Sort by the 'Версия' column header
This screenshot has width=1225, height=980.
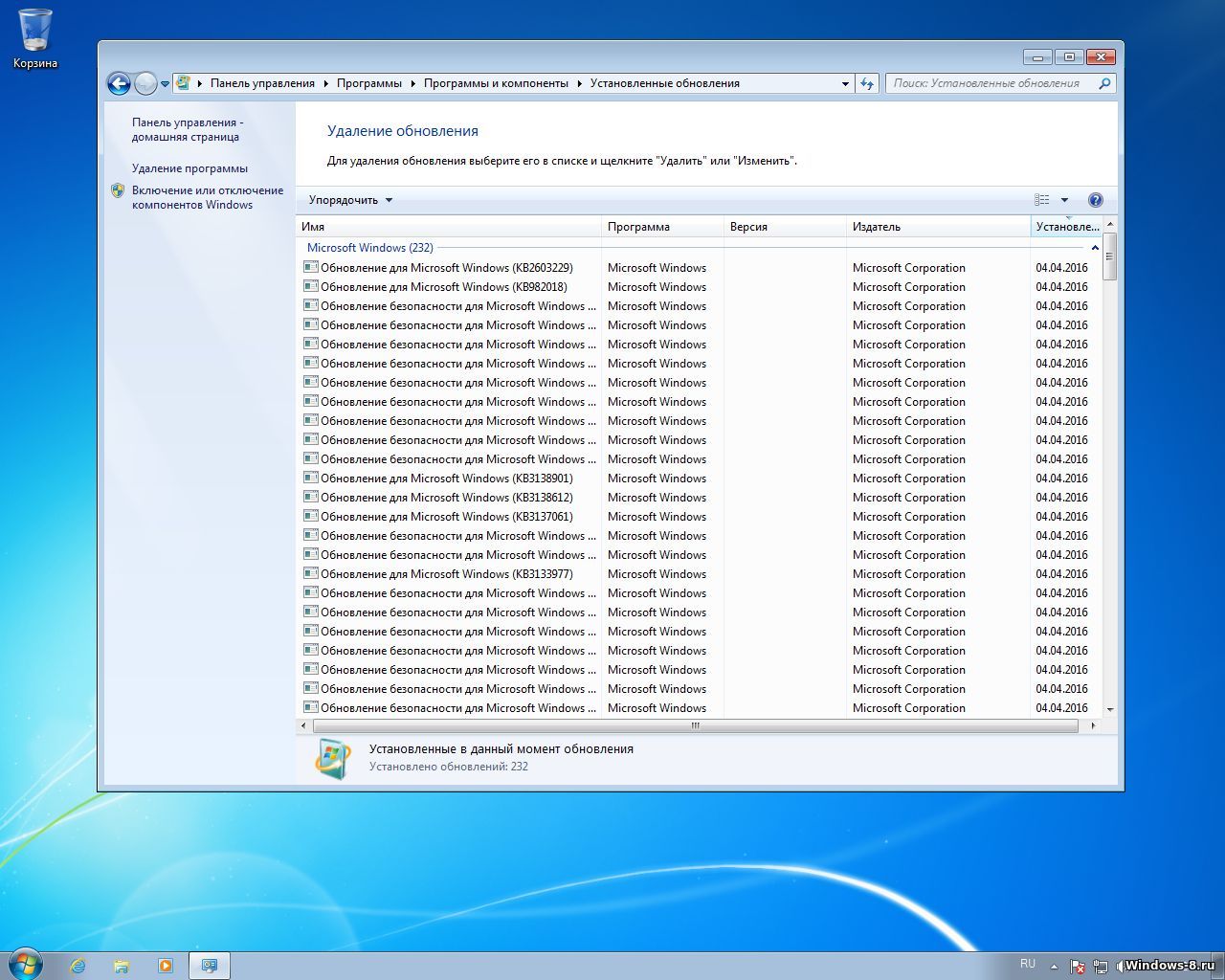[x=786, y=227]
